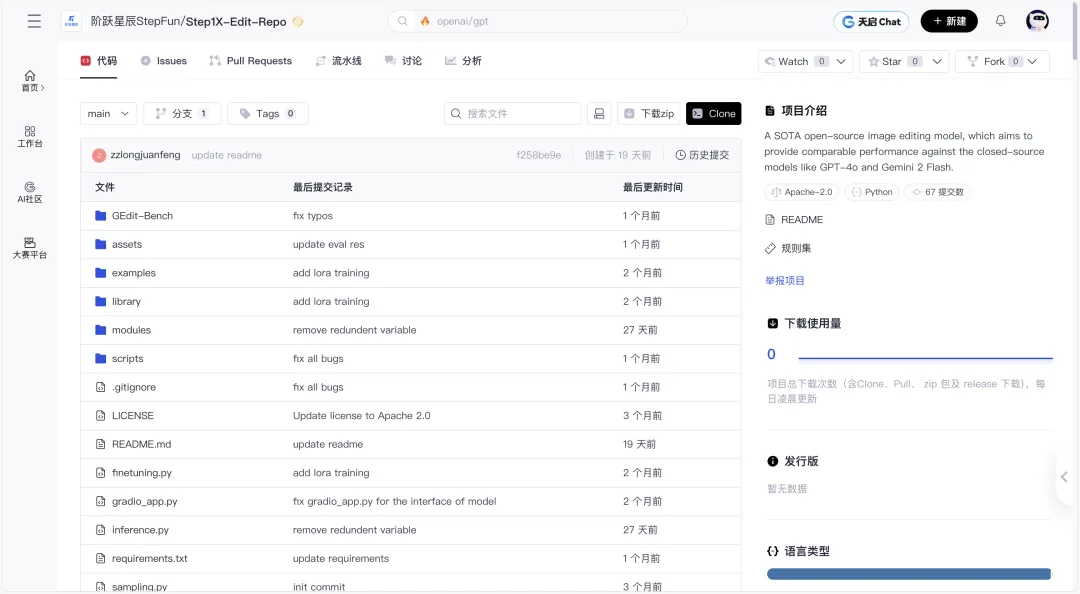Open the examples folder
This screenshot has height=594, width=1080.
[x=134, y=273]
